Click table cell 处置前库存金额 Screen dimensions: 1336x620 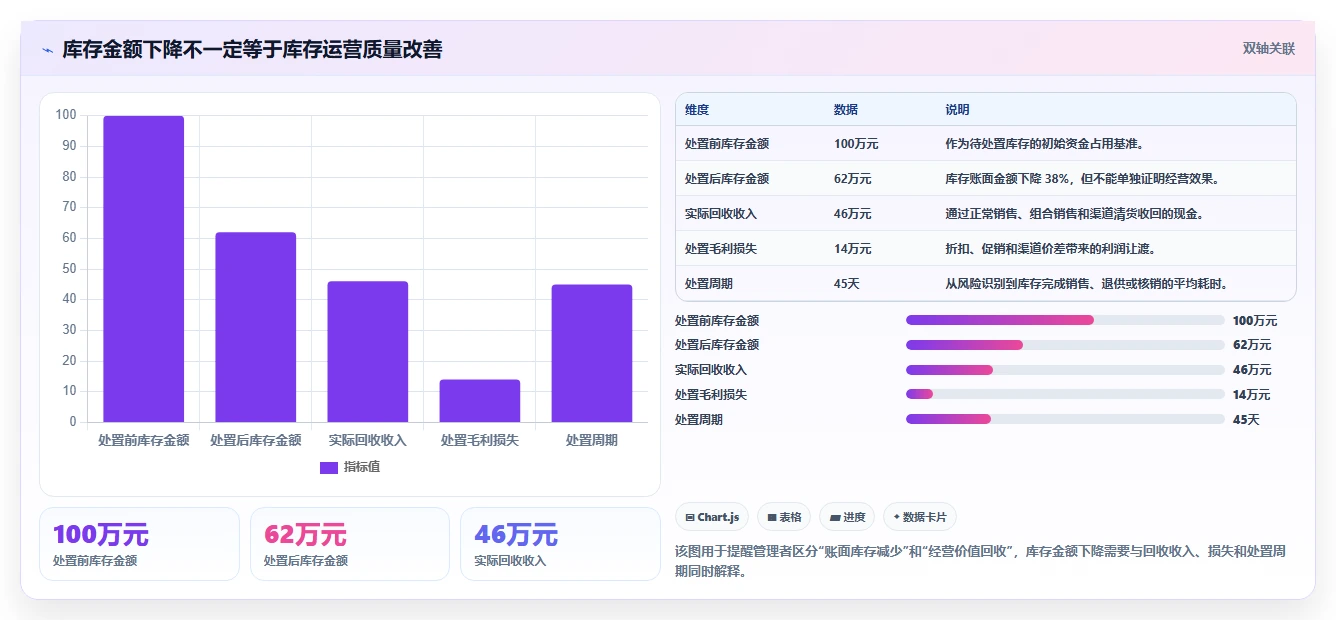(727, 144)
